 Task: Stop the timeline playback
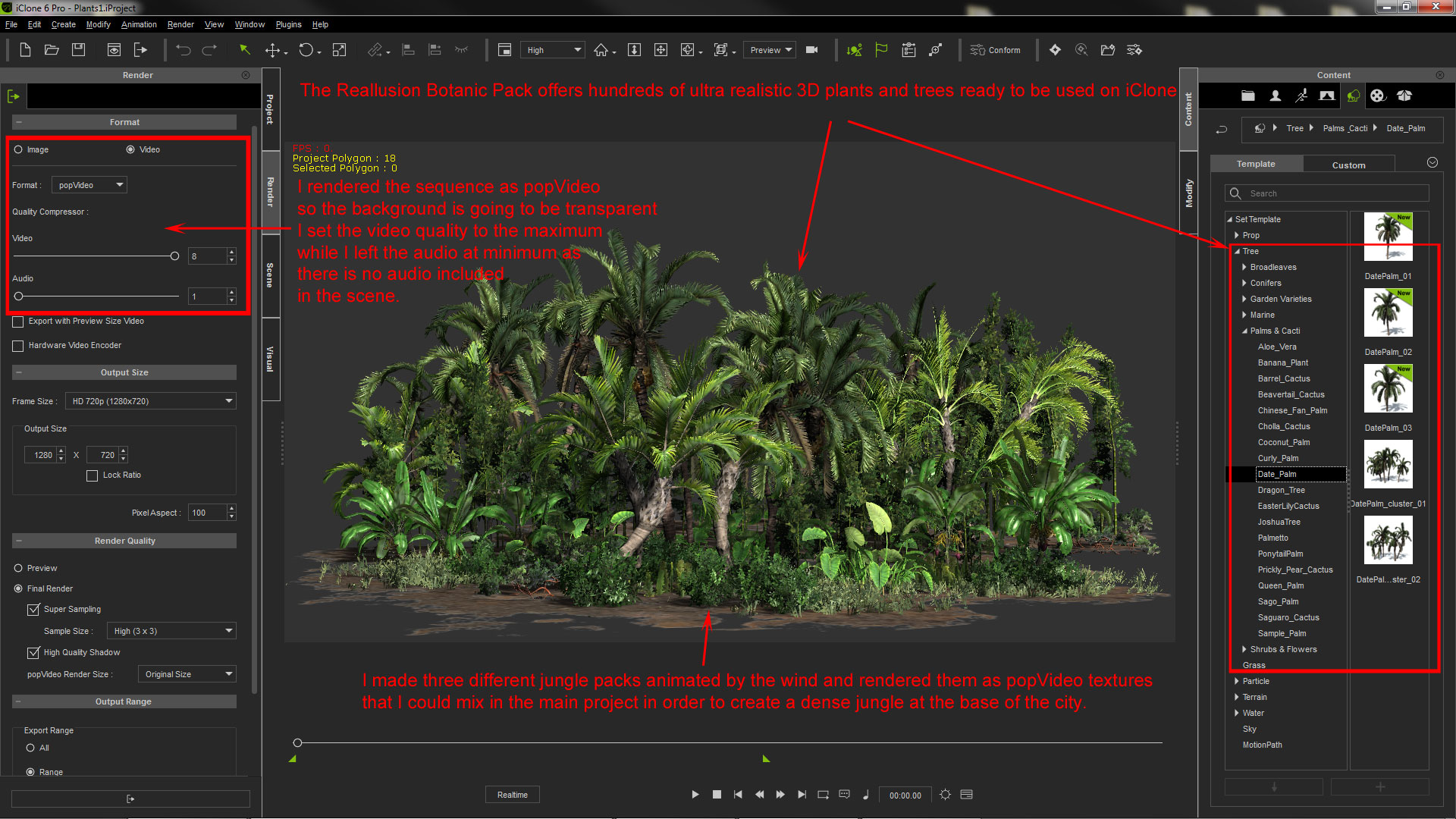click(717, 795)
